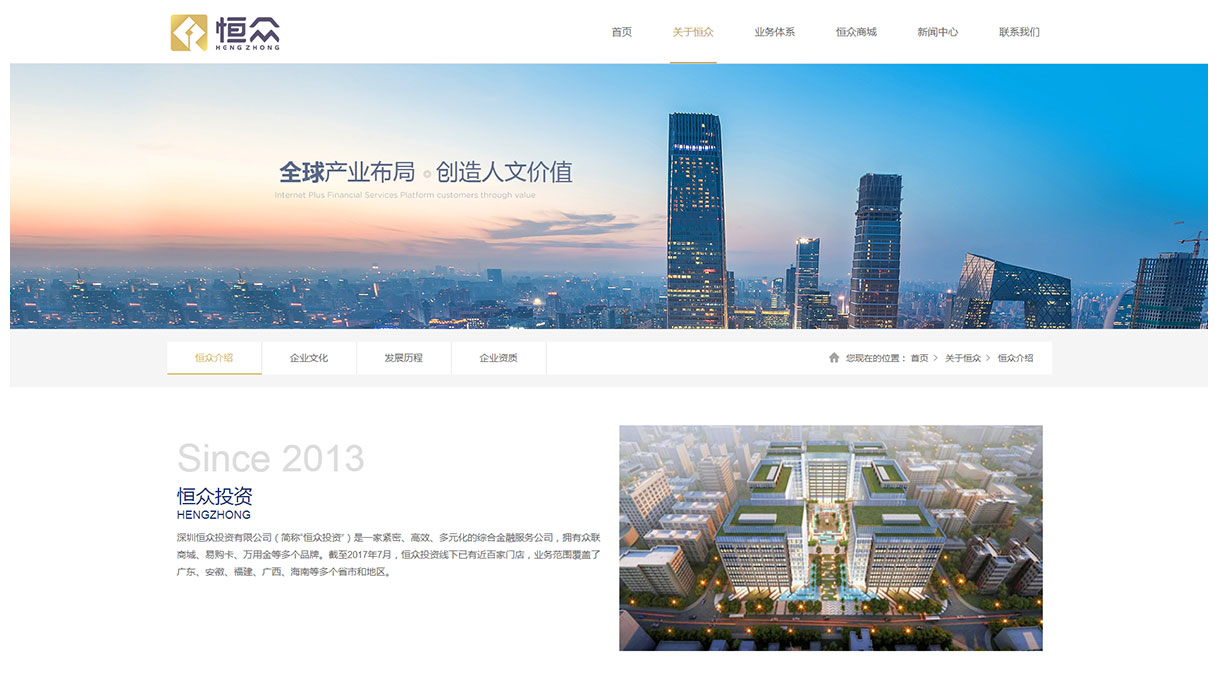Click the breadcrumb chevron right after 首页

936,358
